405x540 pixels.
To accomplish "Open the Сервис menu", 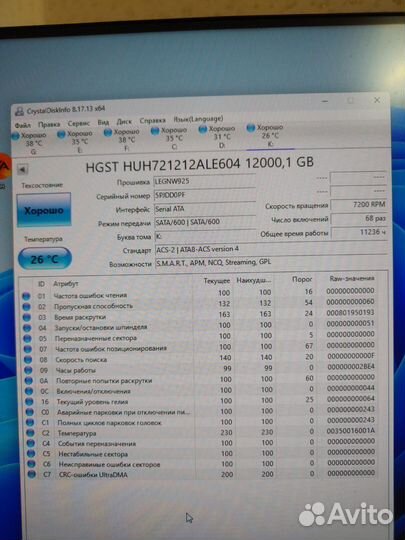I will (x=79, y=123).
